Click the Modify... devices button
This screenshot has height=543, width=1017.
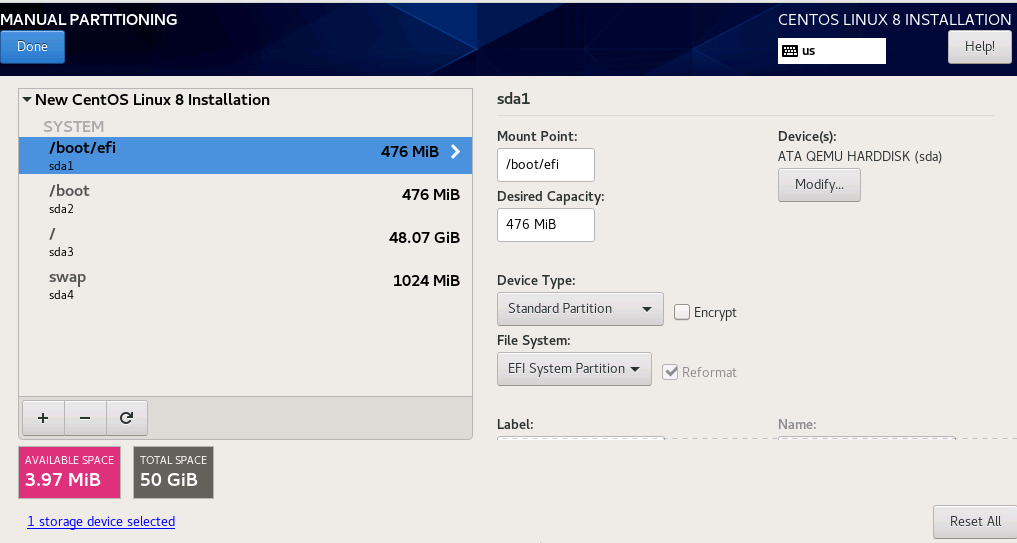[819, 185]
